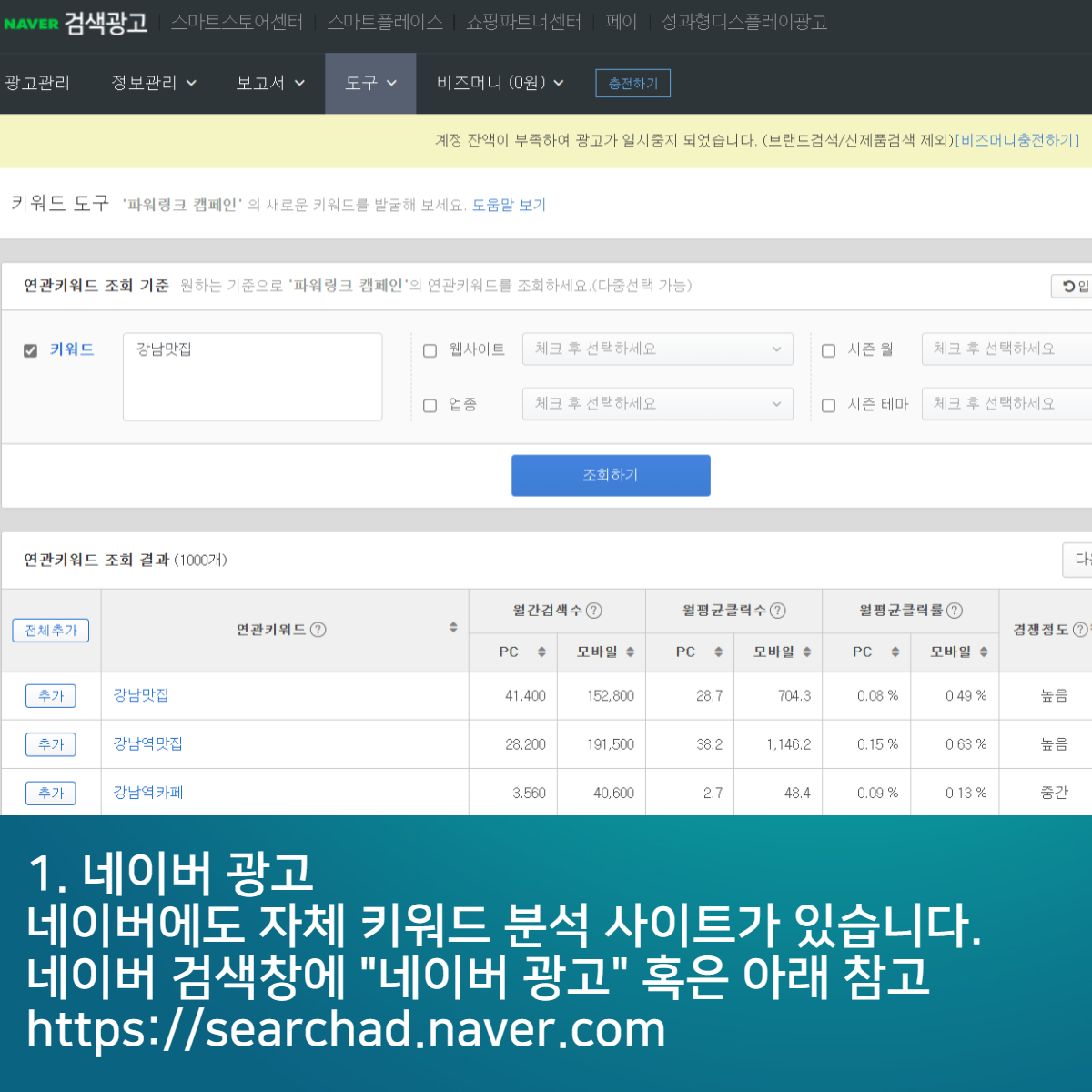This screenshot has height=1092, width=1092.
Task: Go to 스마트플레이스 in top bar
Action: tap(385, 22)
